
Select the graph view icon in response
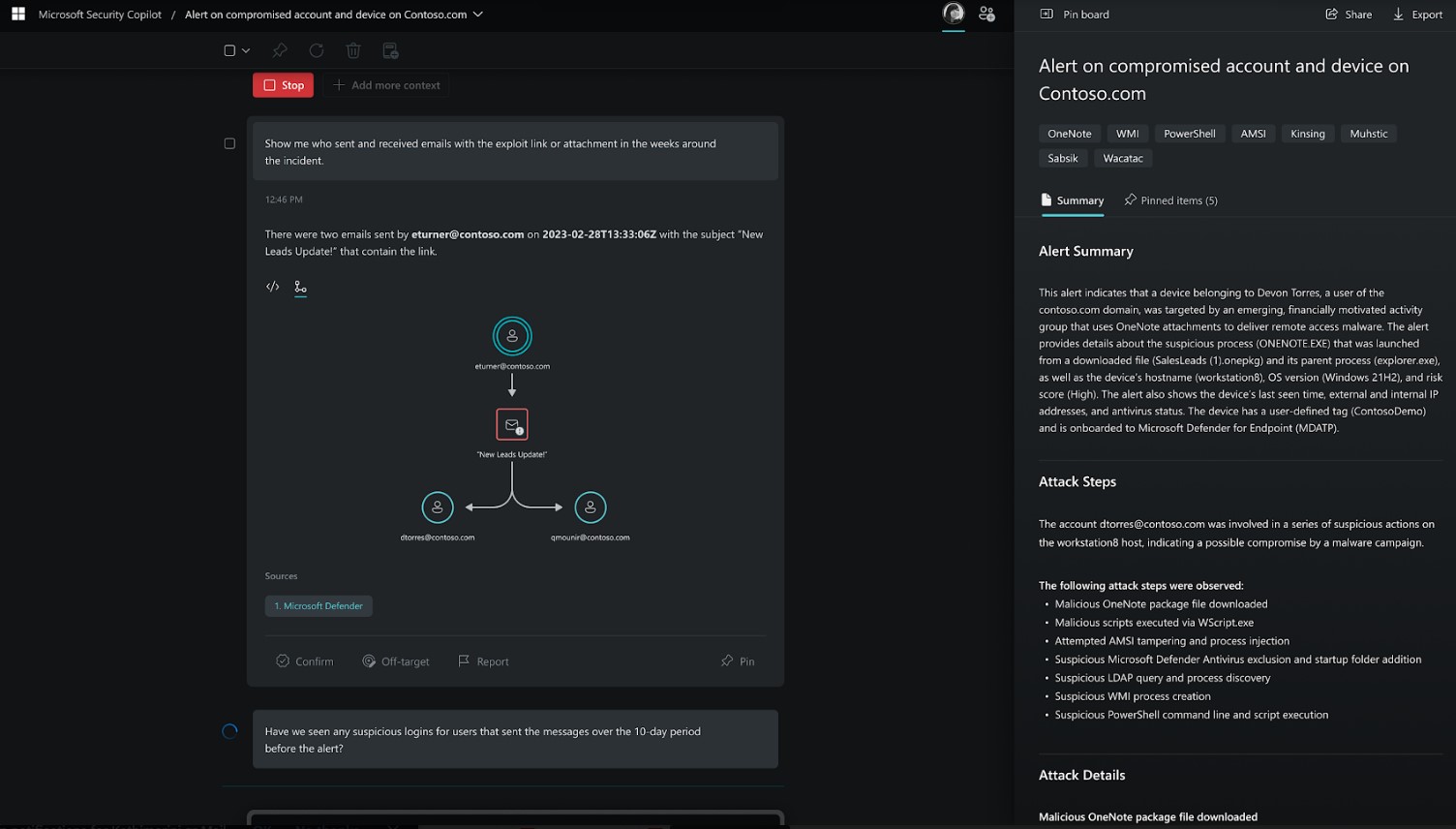pos(300,287)
